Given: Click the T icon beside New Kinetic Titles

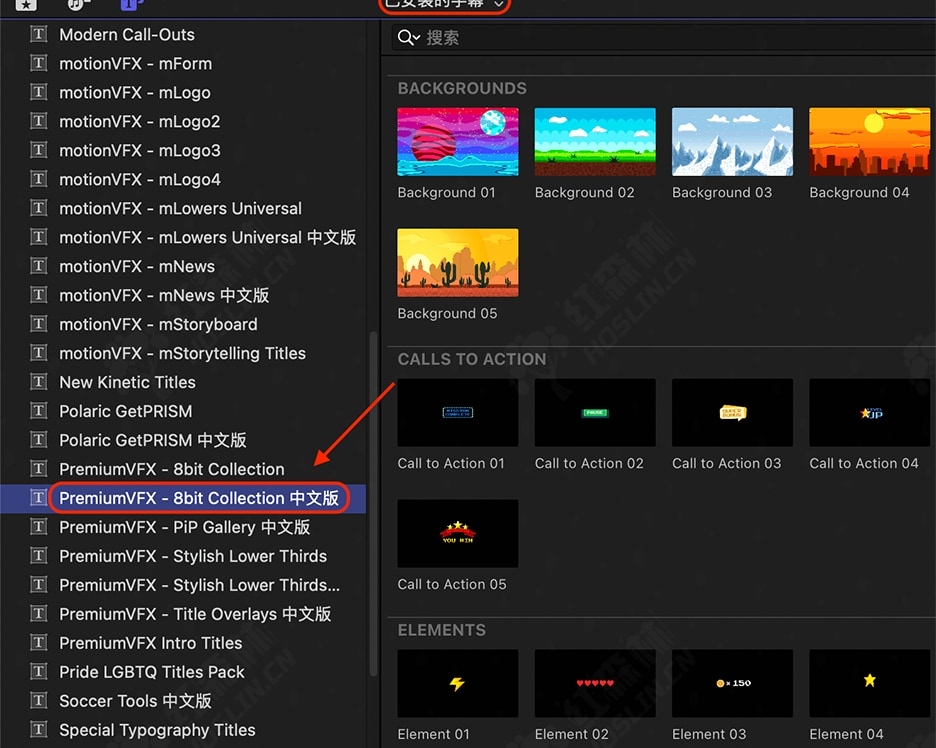Looking at the screenshot, I should (39, 382).
